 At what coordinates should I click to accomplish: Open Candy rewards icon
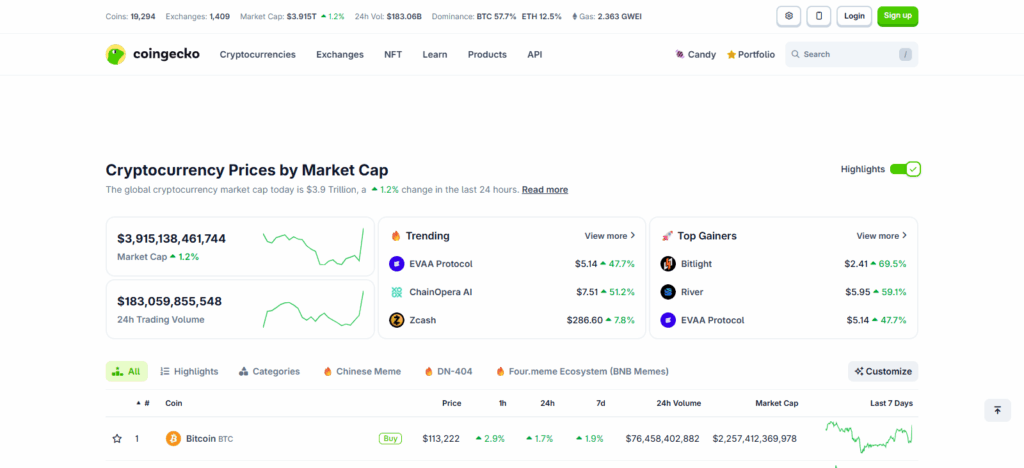point(680,55)
